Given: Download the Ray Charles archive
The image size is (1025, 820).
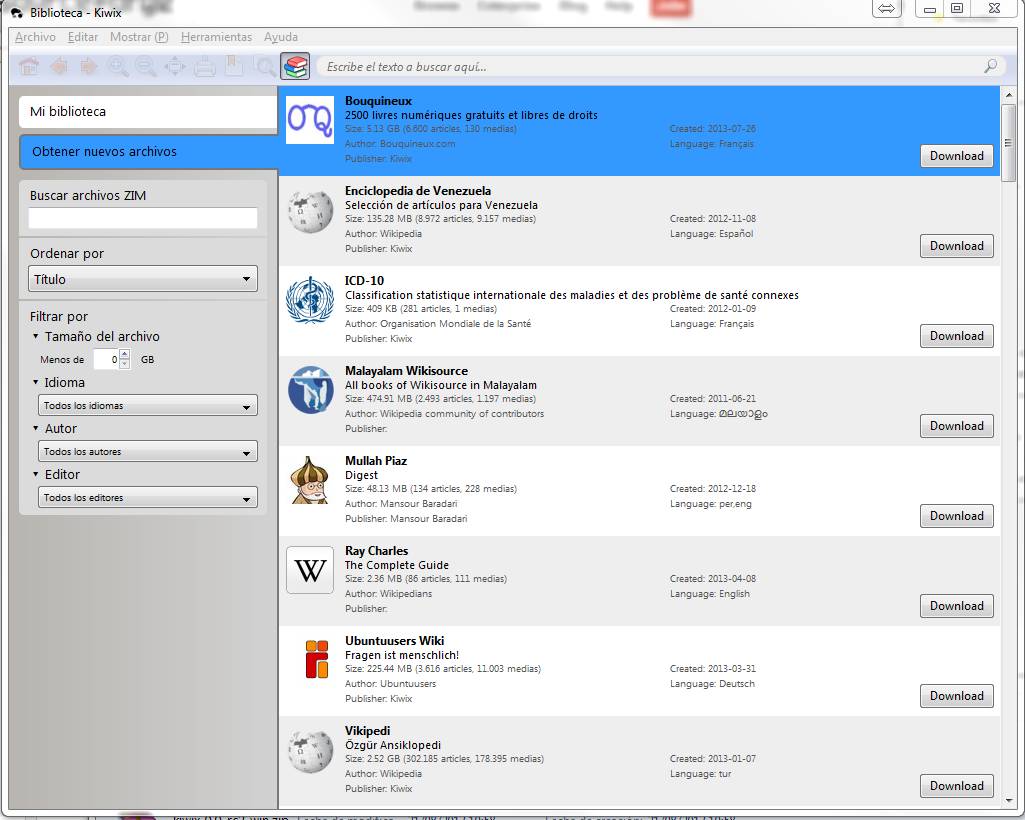Looking at the screenshot, I should pyautogui.click(x=956, y=606).
